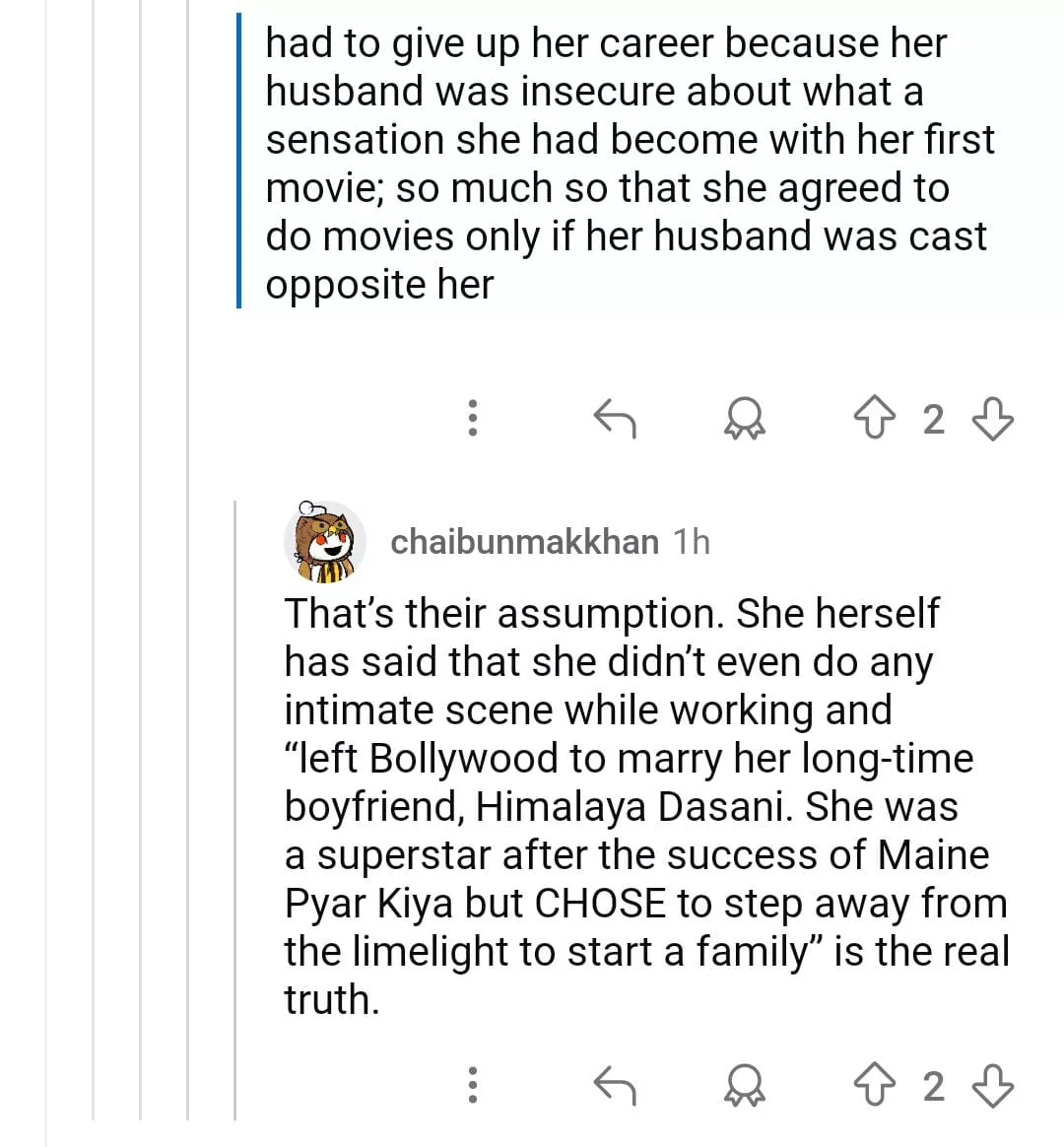Viewport: 1064px width, 1147px height.
Task: Collapse the thread using the blue vertical line
Action: [x=238, y=163]
